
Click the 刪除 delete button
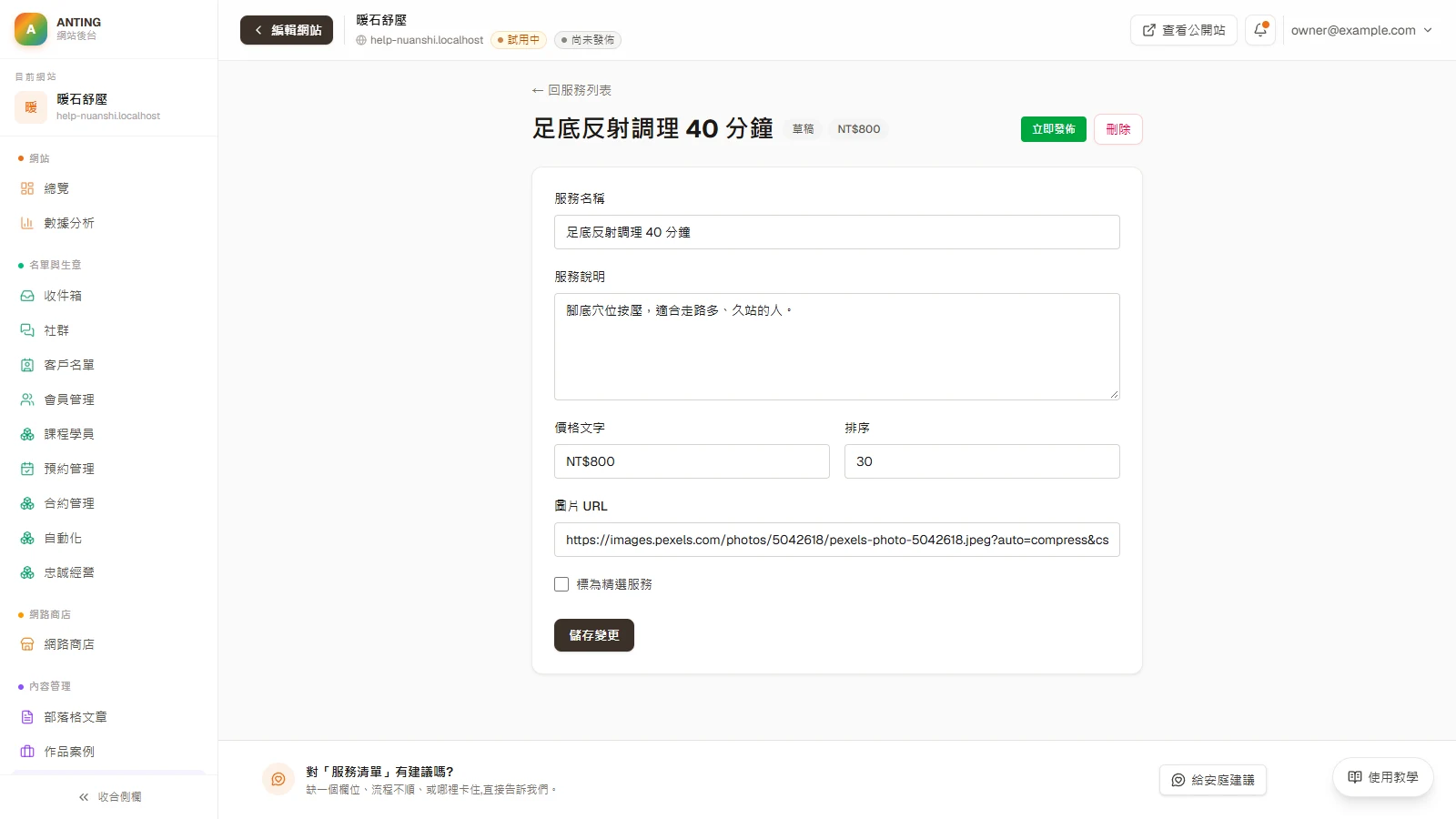coord(1118,129)
